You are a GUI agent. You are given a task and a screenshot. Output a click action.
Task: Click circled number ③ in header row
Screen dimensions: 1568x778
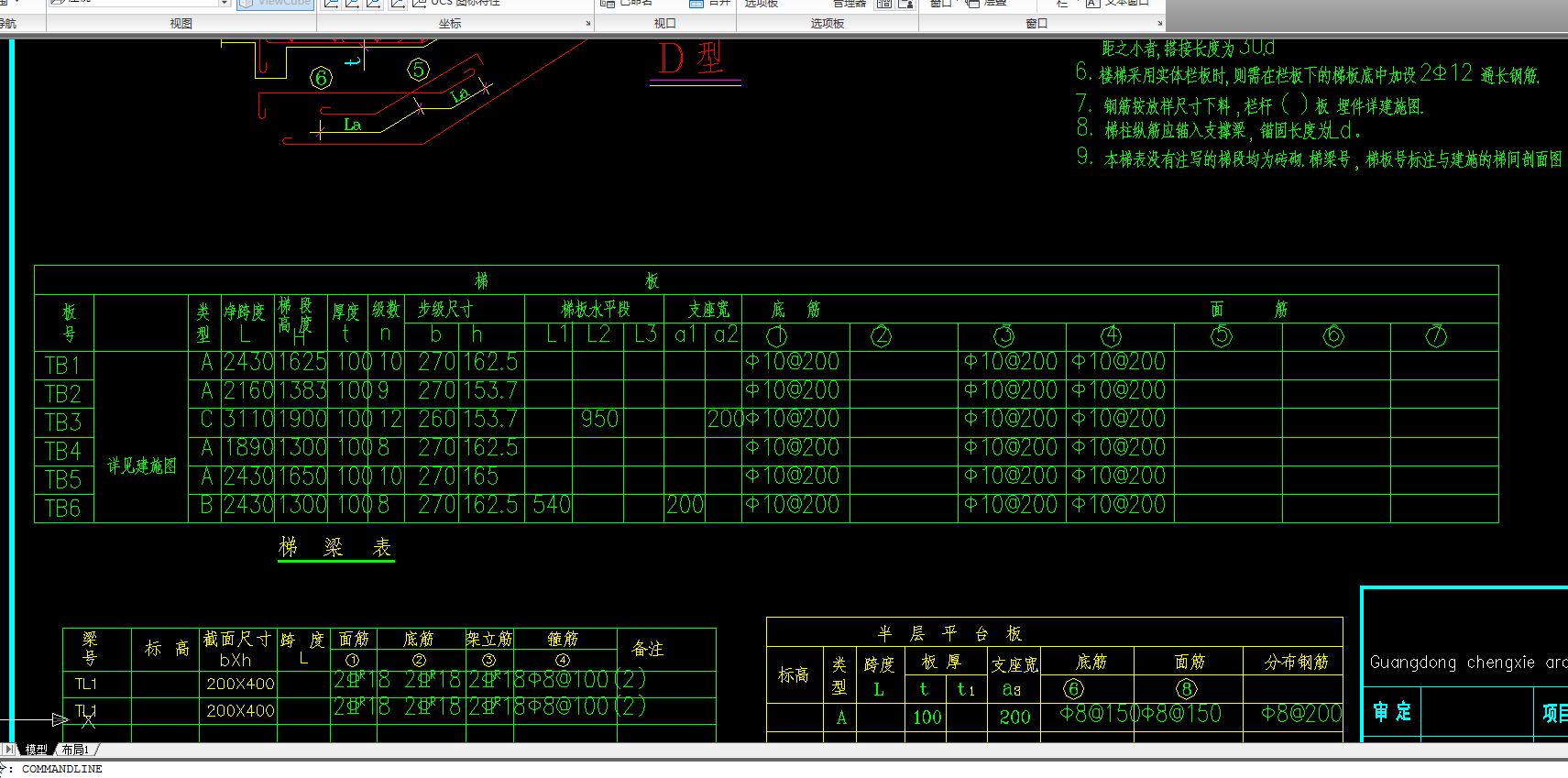pyautogui.click(x=1005, y=335)
